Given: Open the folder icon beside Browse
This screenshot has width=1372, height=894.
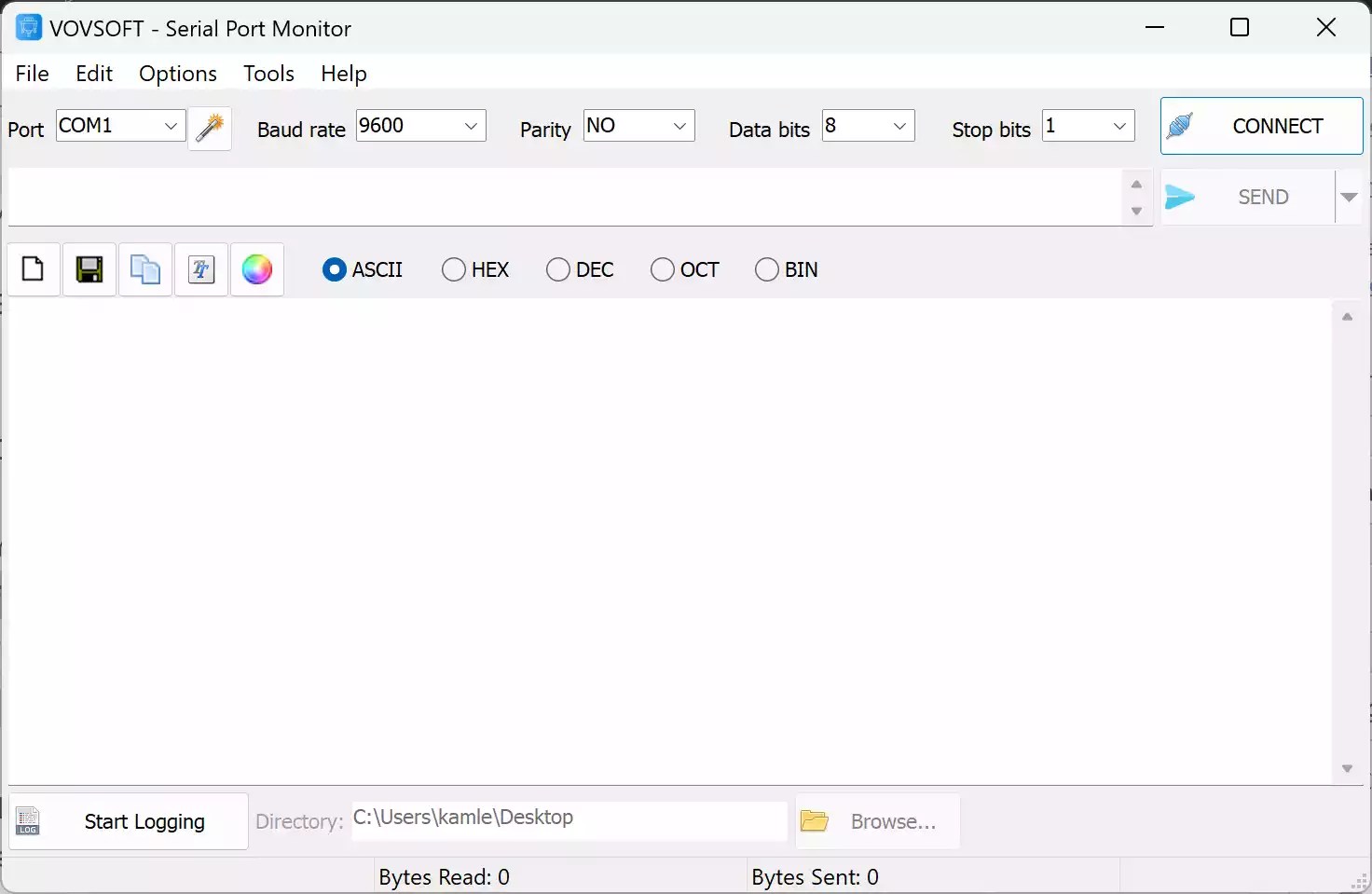Looking at the screenshot, I should click(x=814, y=821).
